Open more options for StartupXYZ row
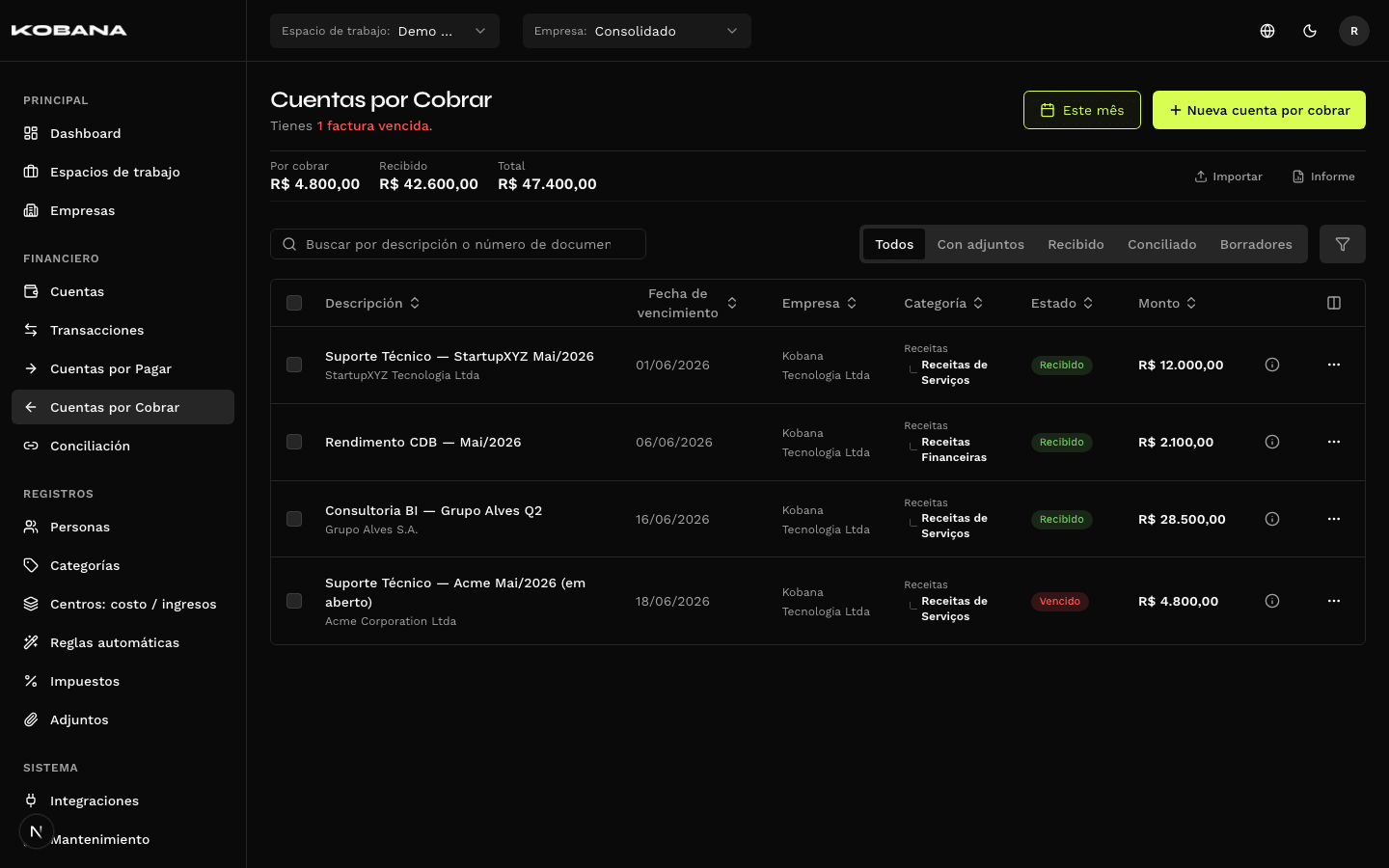This screenshot has width=1389, height=868. click(x=1334, y=365)
